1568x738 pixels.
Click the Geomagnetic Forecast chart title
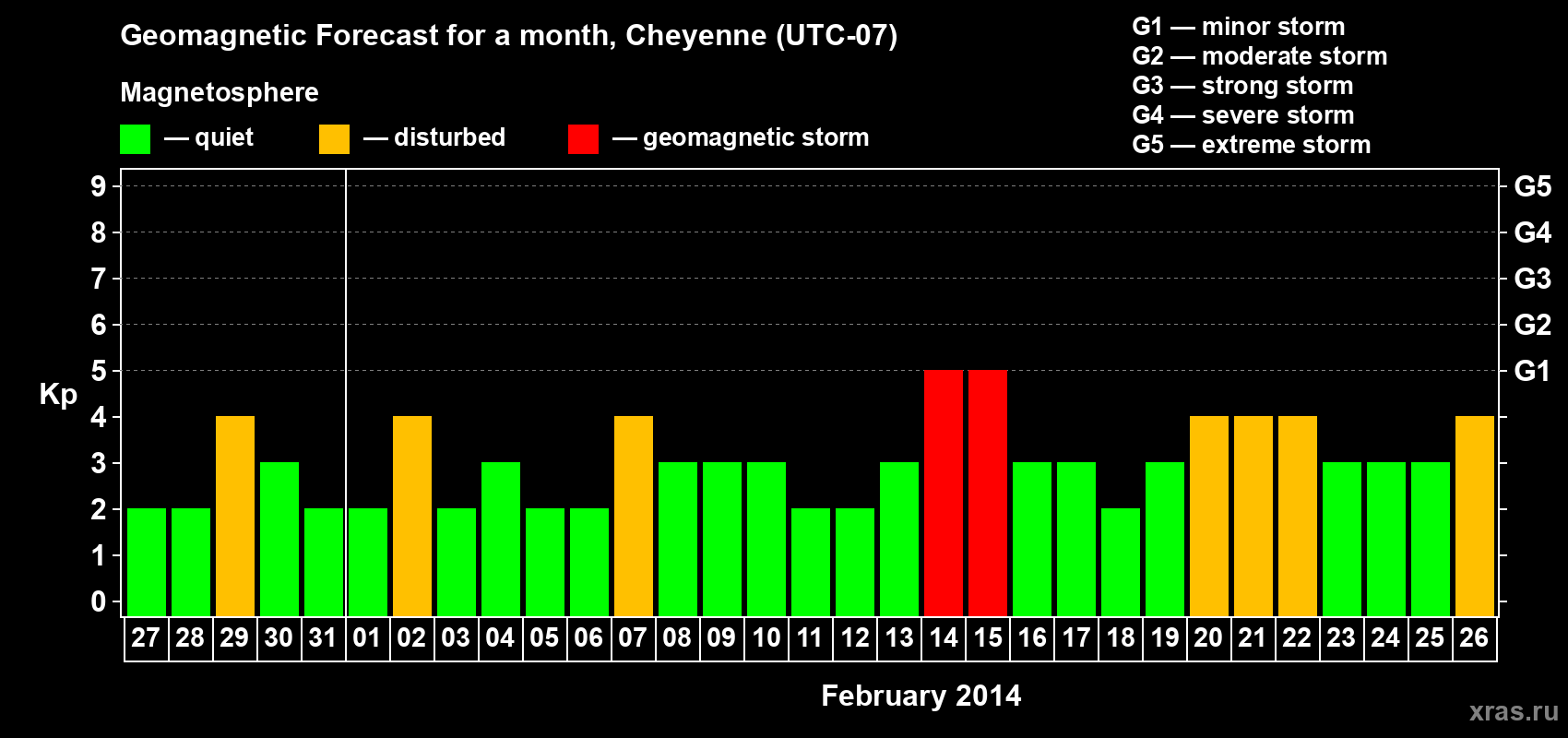coord(509,36)
